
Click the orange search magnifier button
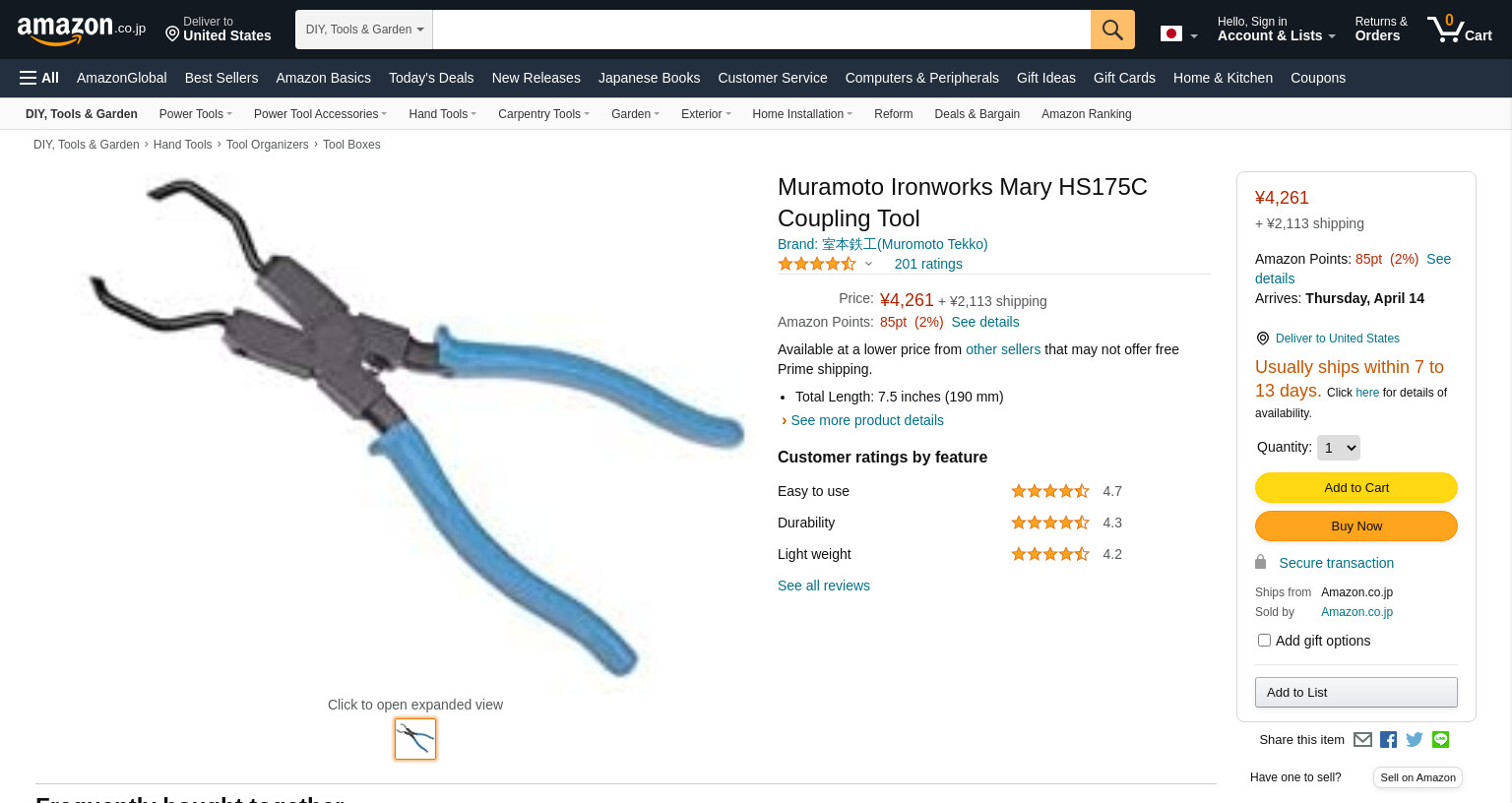1112,30
